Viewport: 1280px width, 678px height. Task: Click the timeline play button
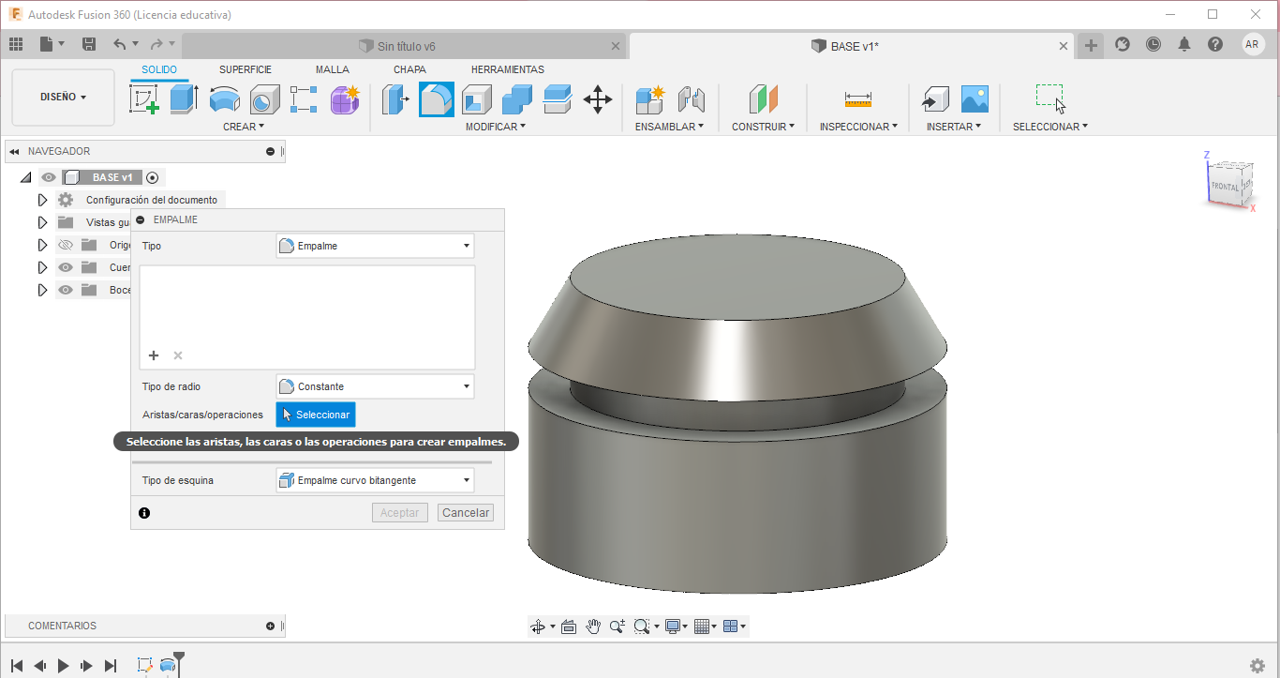click(x=63, y=665)
